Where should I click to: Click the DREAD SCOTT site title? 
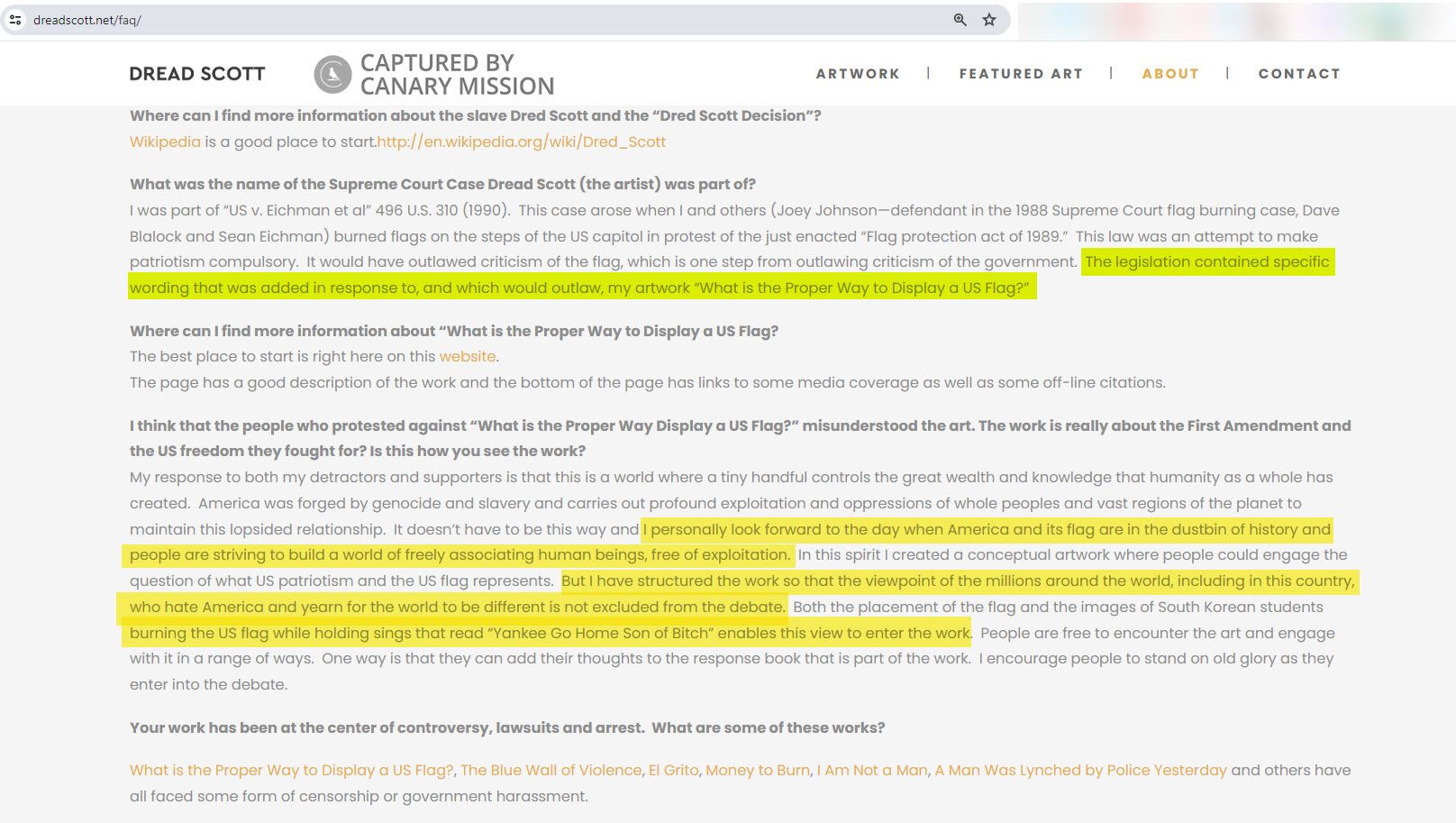click(197, 74)
